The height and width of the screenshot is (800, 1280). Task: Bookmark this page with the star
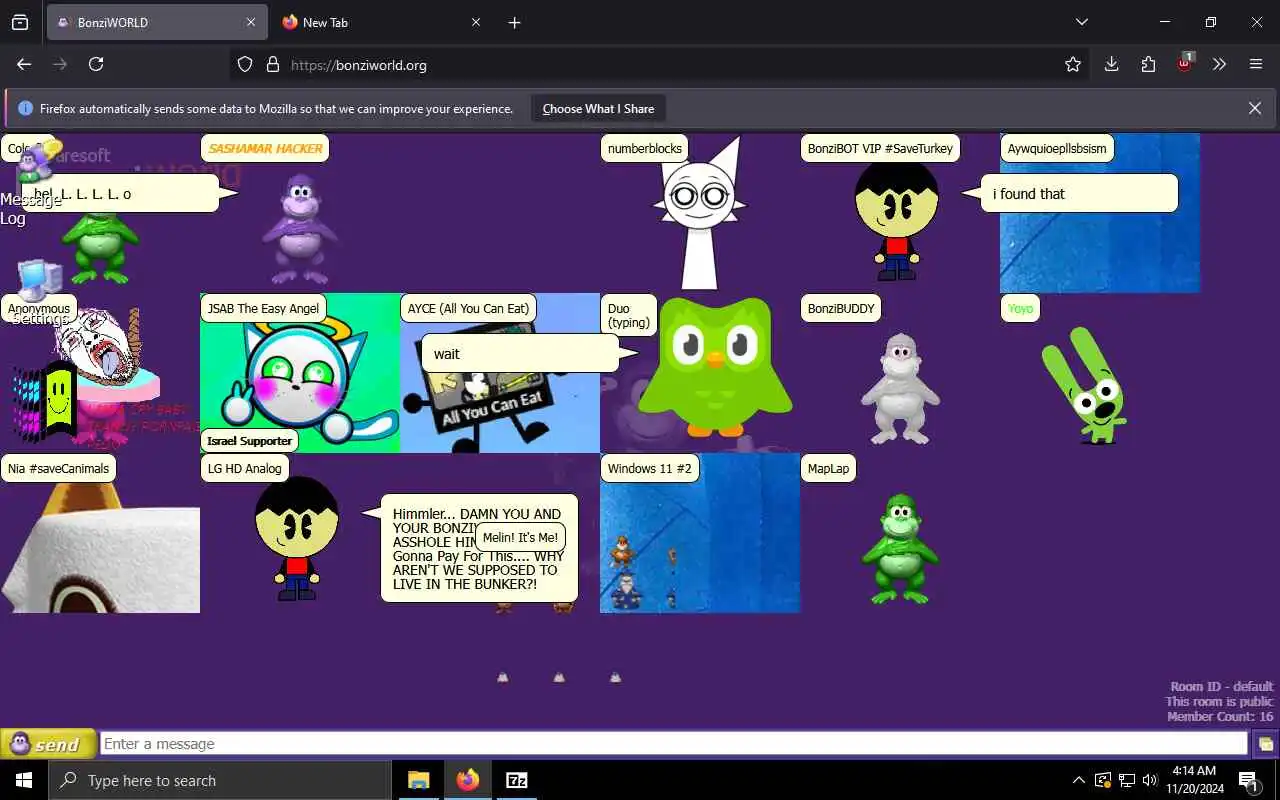click(x=1073, y=64)
